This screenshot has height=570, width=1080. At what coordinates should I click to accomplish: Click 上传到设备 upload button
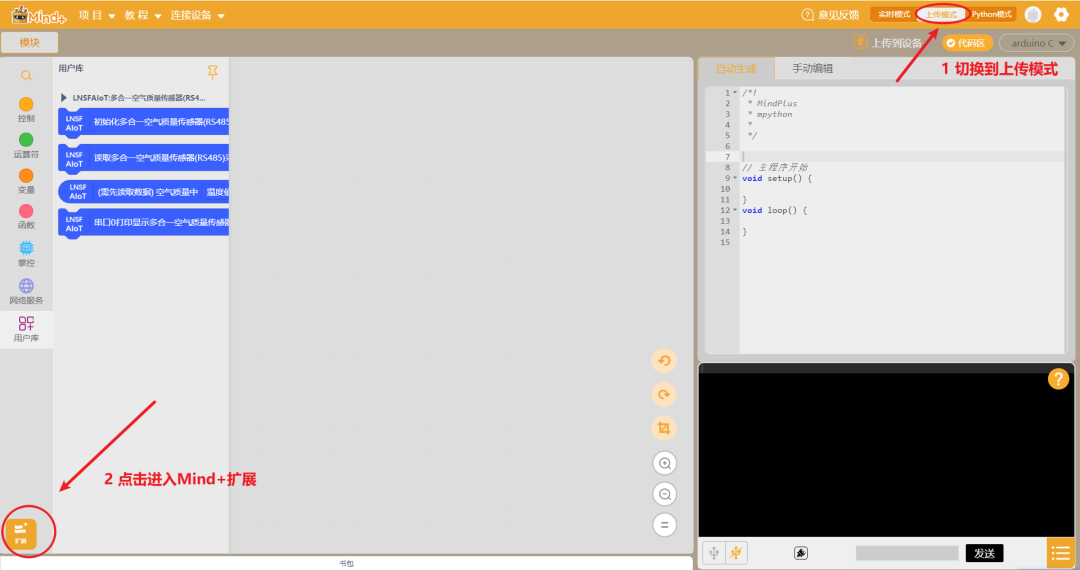(887, 43)
